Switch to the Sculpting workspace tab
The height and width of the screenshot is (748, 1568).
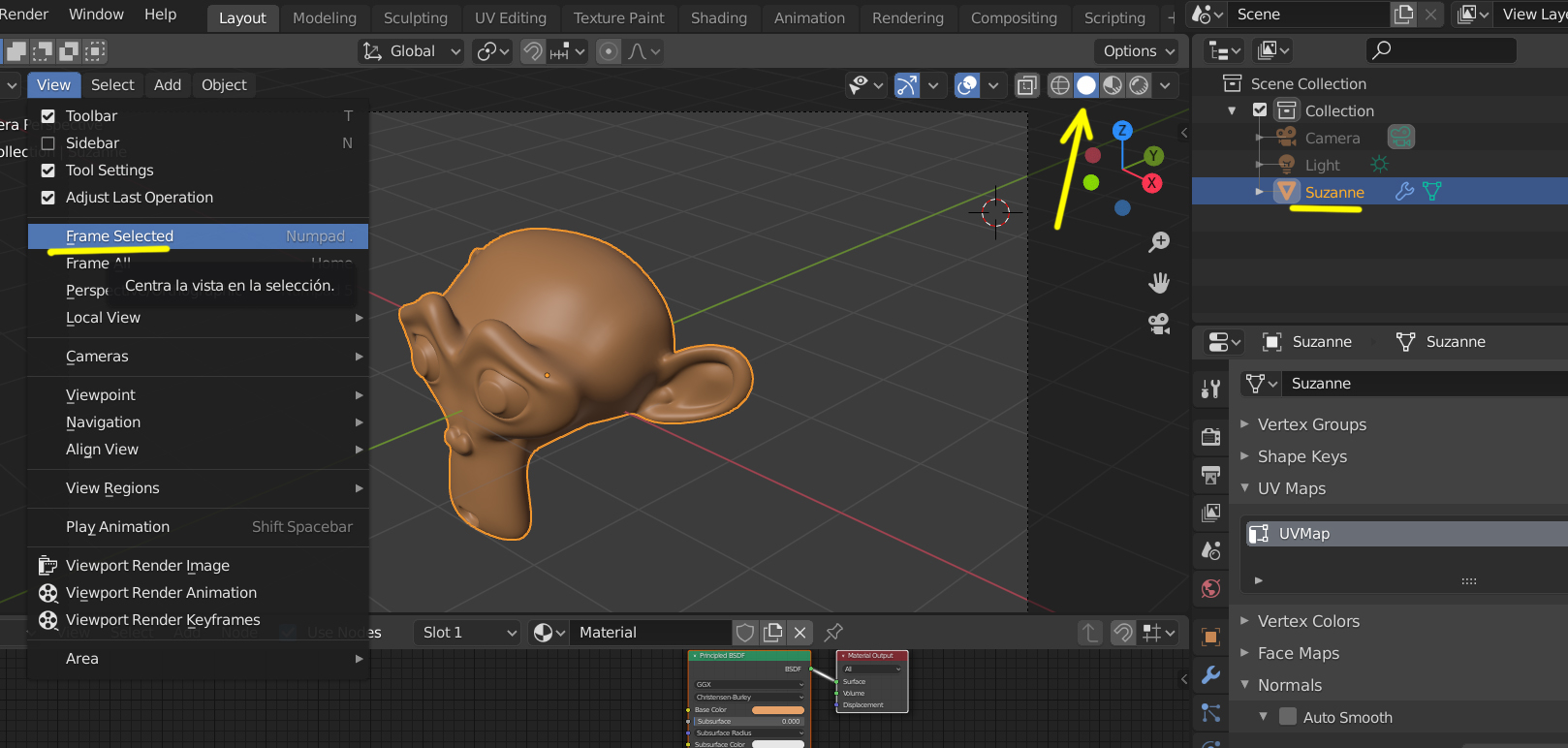[x=416, y=17]
